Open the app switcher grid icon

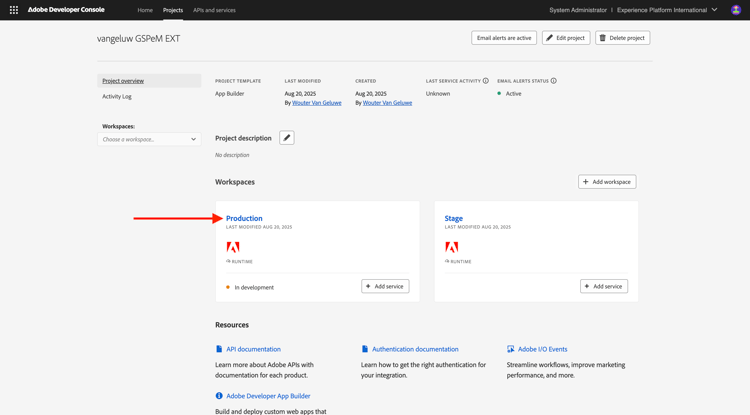[14, 10]
